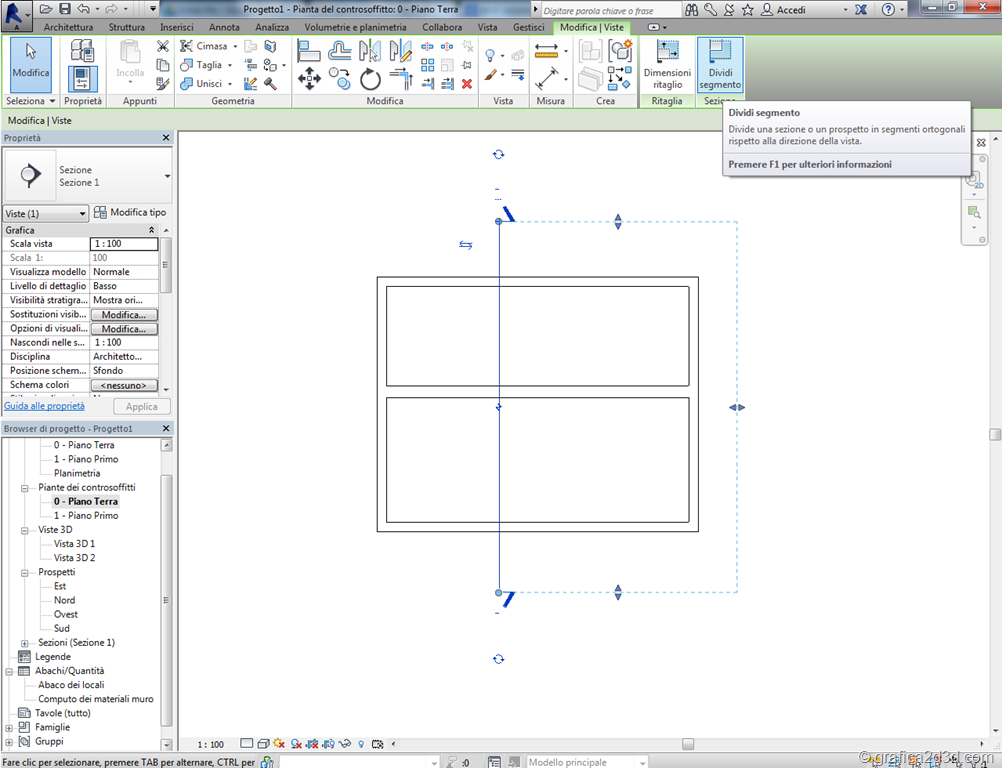Click the red X delete icon
The image size is (1002, 768).
point(467,83)
